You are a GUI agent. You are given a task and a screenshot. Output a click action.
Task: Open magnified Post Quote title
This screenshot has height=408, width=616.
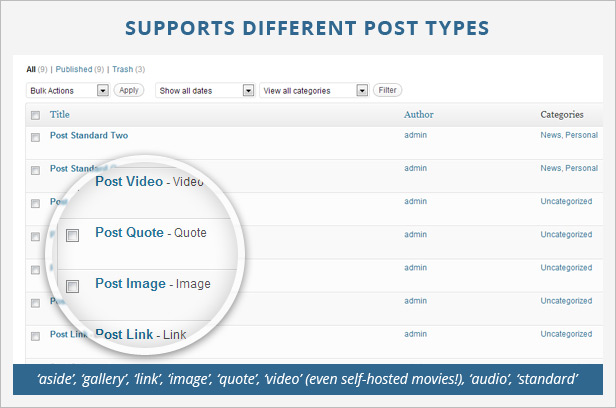pyautogui.click(x=129, y=232)
